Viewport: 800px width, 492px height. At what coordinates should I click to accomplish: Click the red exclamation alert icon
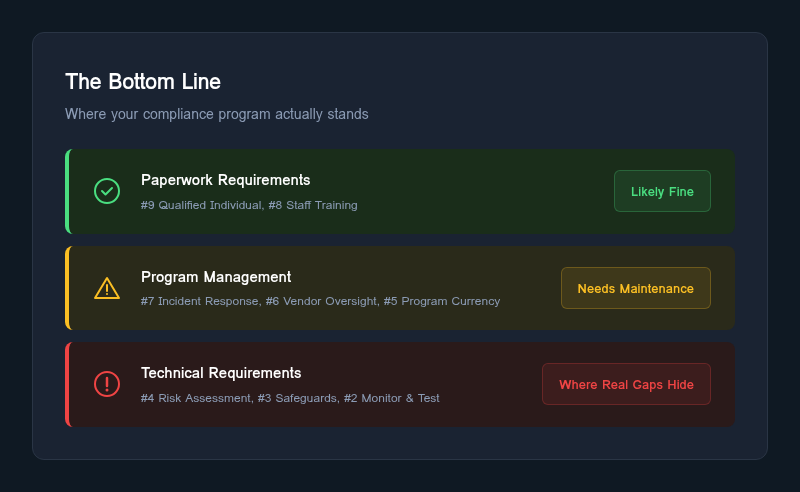pos(107,384)
